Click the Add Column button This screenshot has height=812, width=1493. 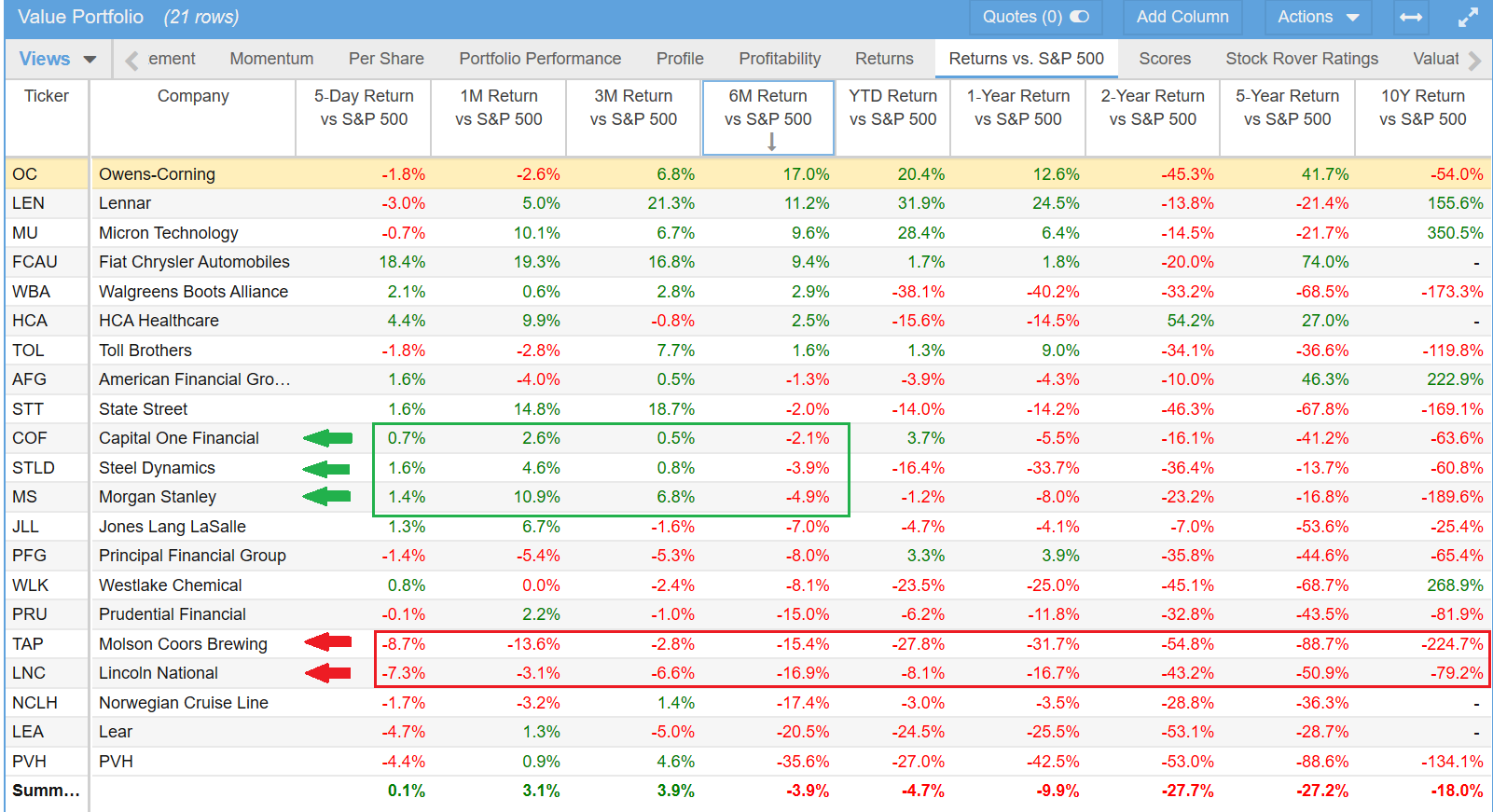click(1182, 17)
